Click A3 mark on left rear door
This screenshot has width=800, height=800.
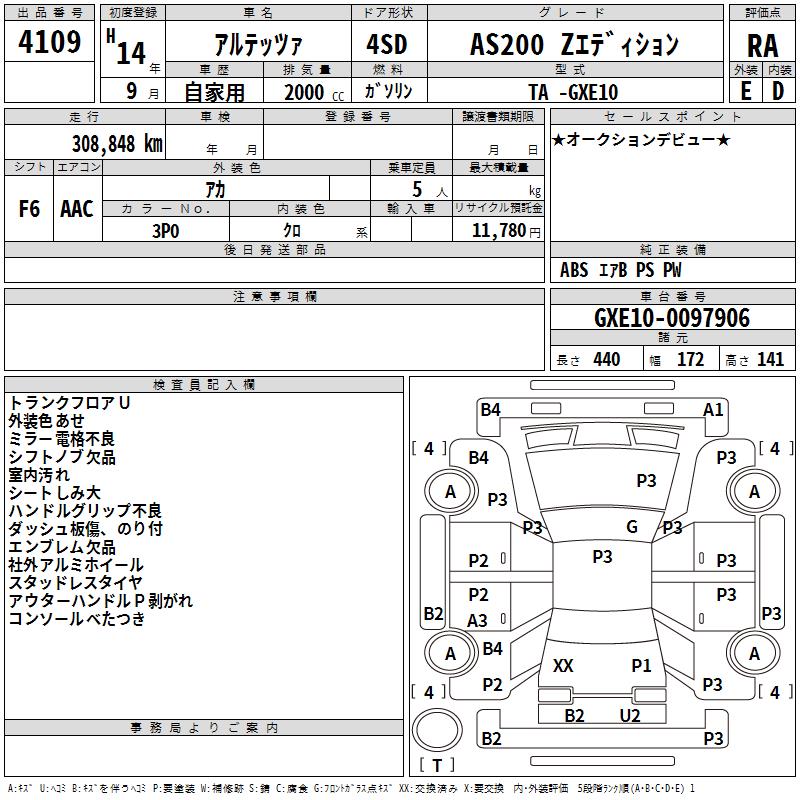pyautogui.click(x=478, y=621)
